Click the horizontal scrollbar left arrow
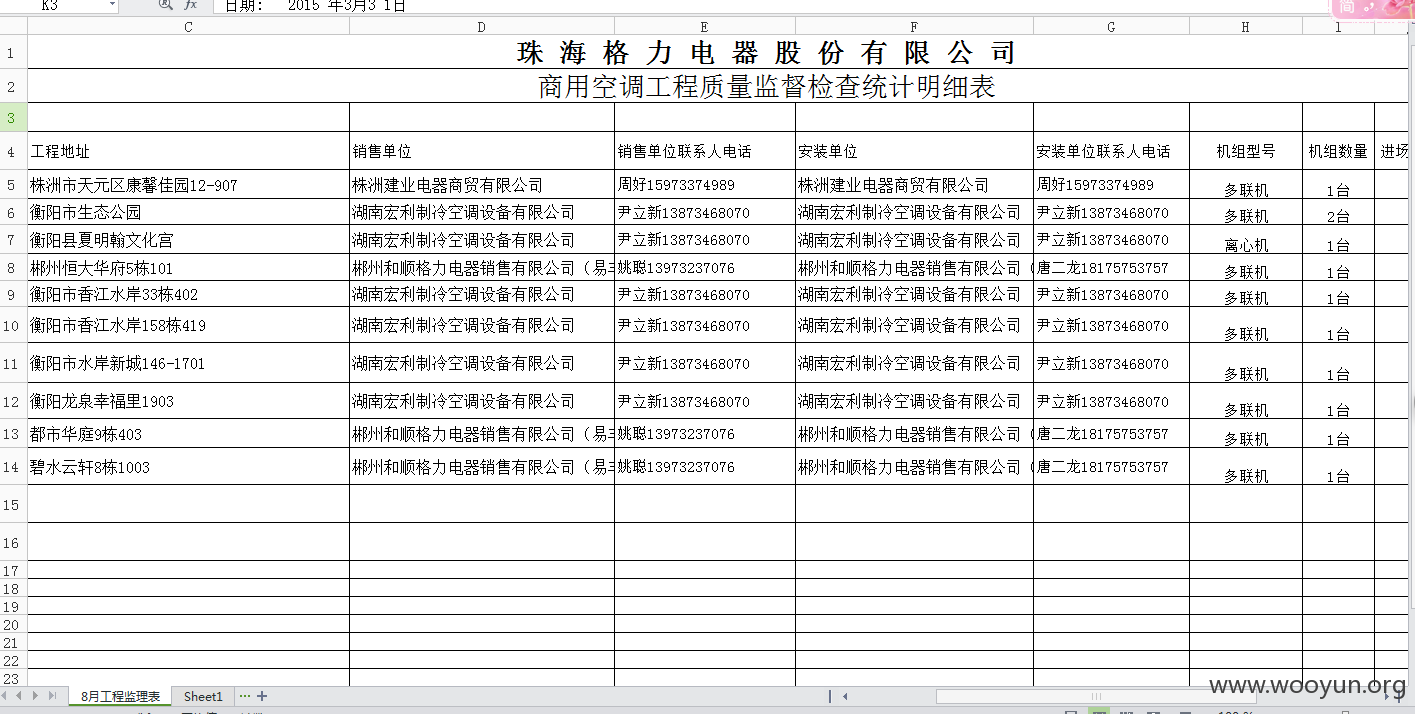1415x714 pixels. tap(845, 696)
